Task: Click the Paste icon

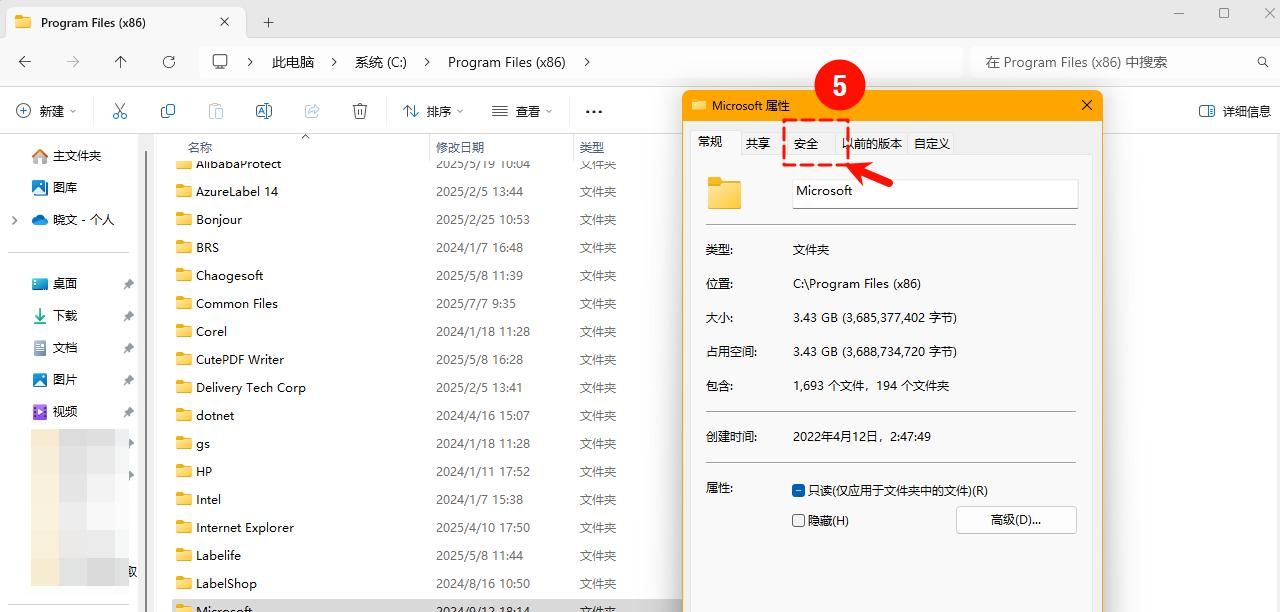Action: click(215, 110)
